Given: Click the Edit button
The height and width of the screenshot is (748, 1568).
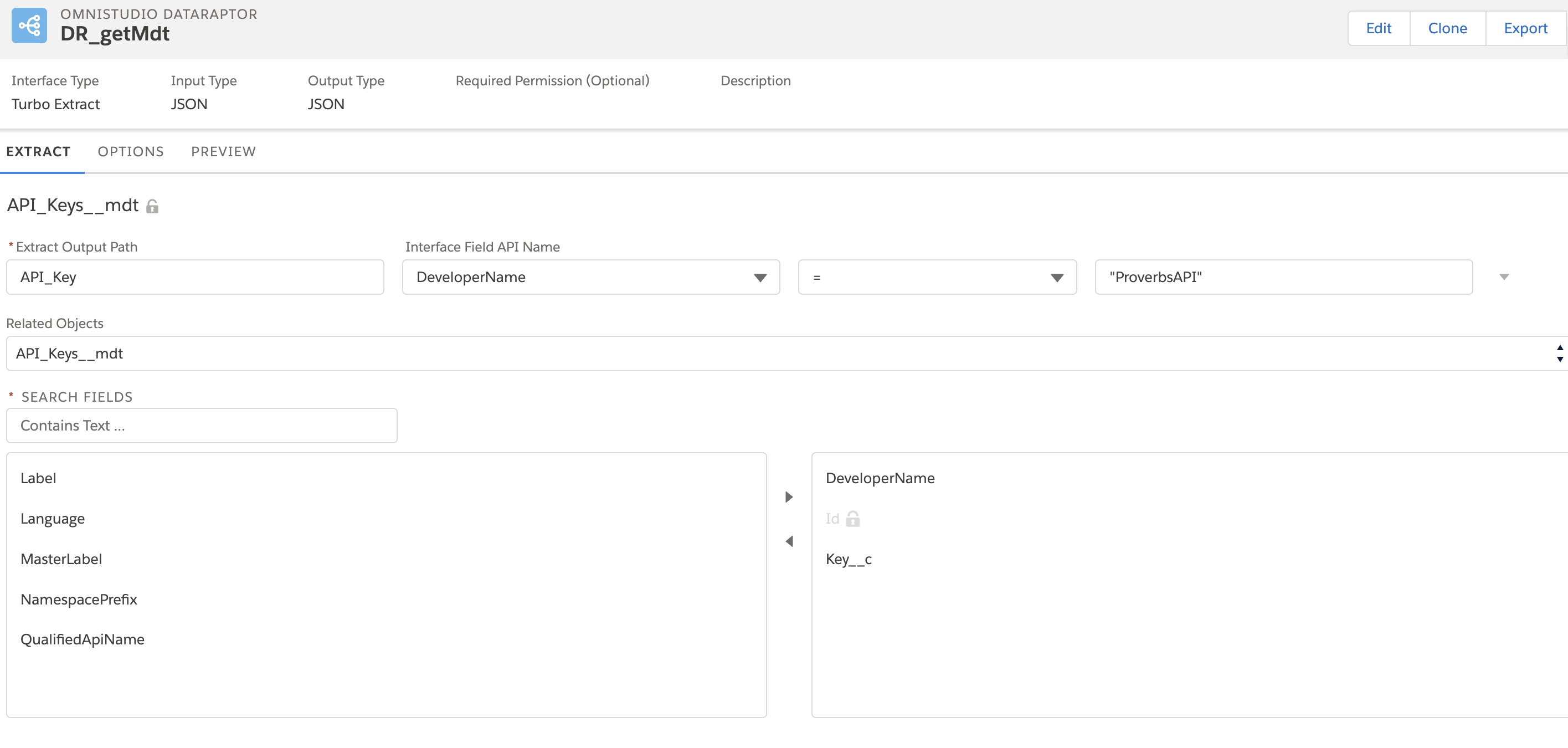Looking at the screenshot, I should point(1378,28).
